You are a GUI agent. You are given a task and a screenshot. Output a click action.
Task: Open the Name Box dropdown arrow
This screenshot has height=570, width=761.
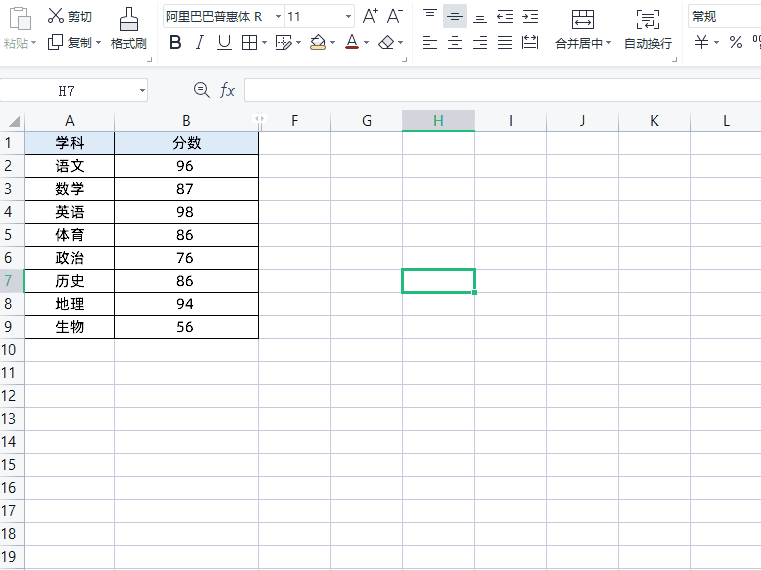[142, 91]
